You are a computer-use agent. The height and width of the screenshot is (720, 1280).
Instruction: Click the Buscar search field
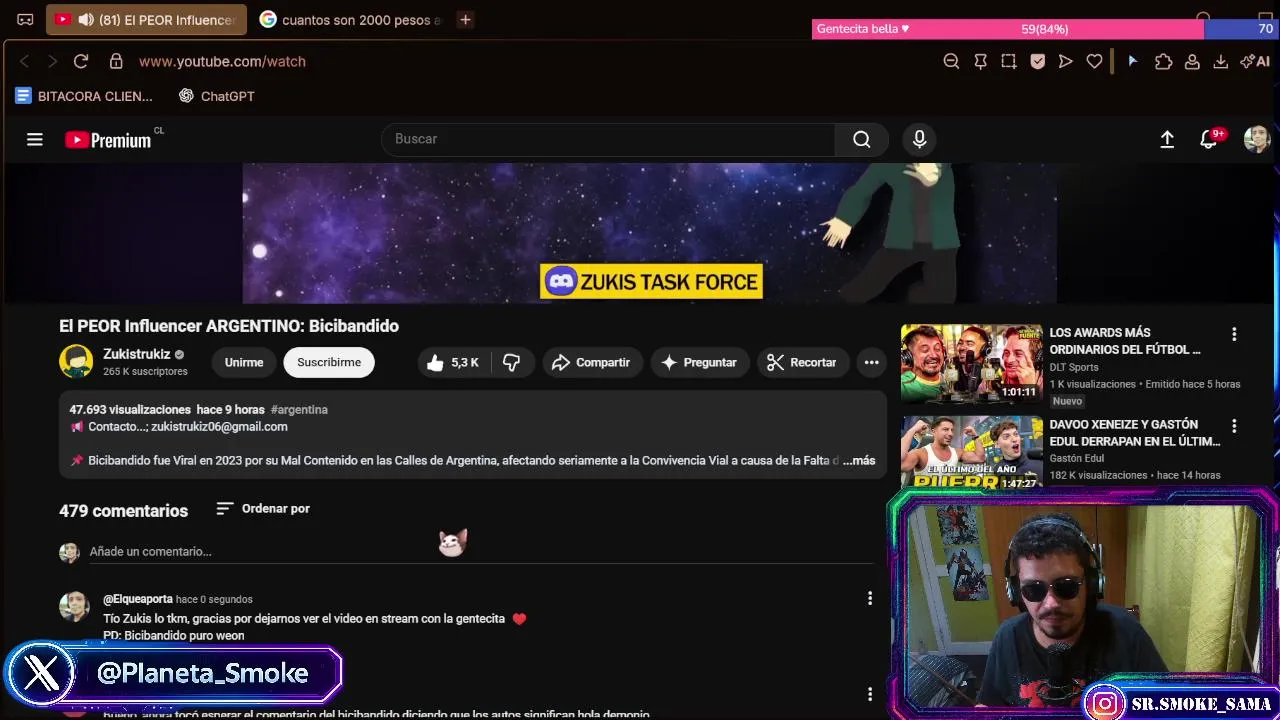608,139
